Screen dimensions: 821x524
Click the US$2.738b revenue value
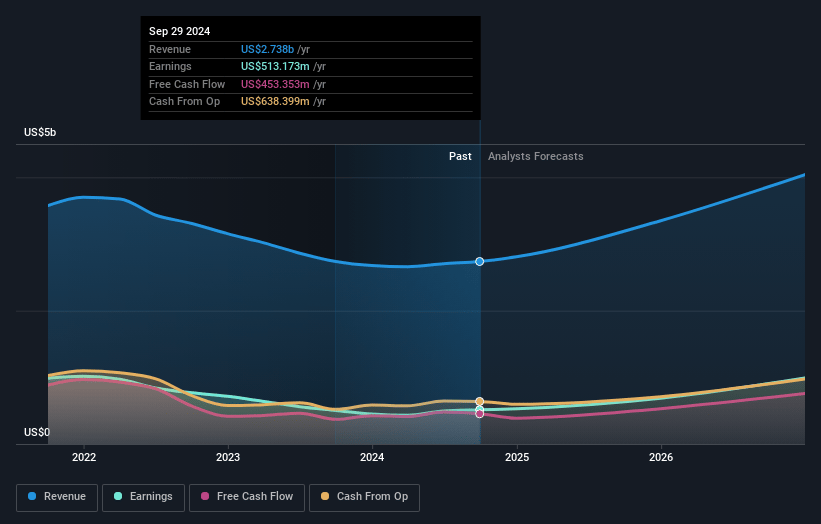coord(268,49)
